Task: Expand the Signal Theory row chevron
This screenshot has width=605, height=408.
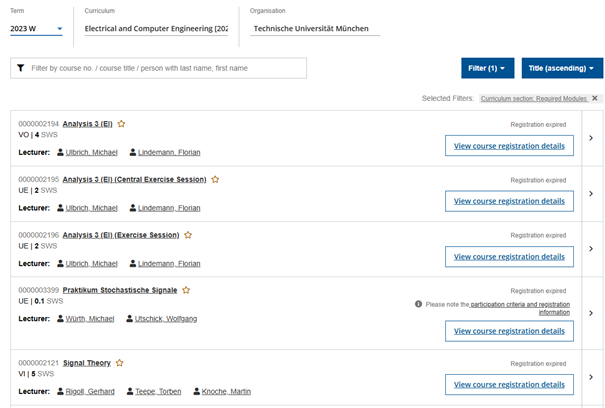Action: coord(591,377)
